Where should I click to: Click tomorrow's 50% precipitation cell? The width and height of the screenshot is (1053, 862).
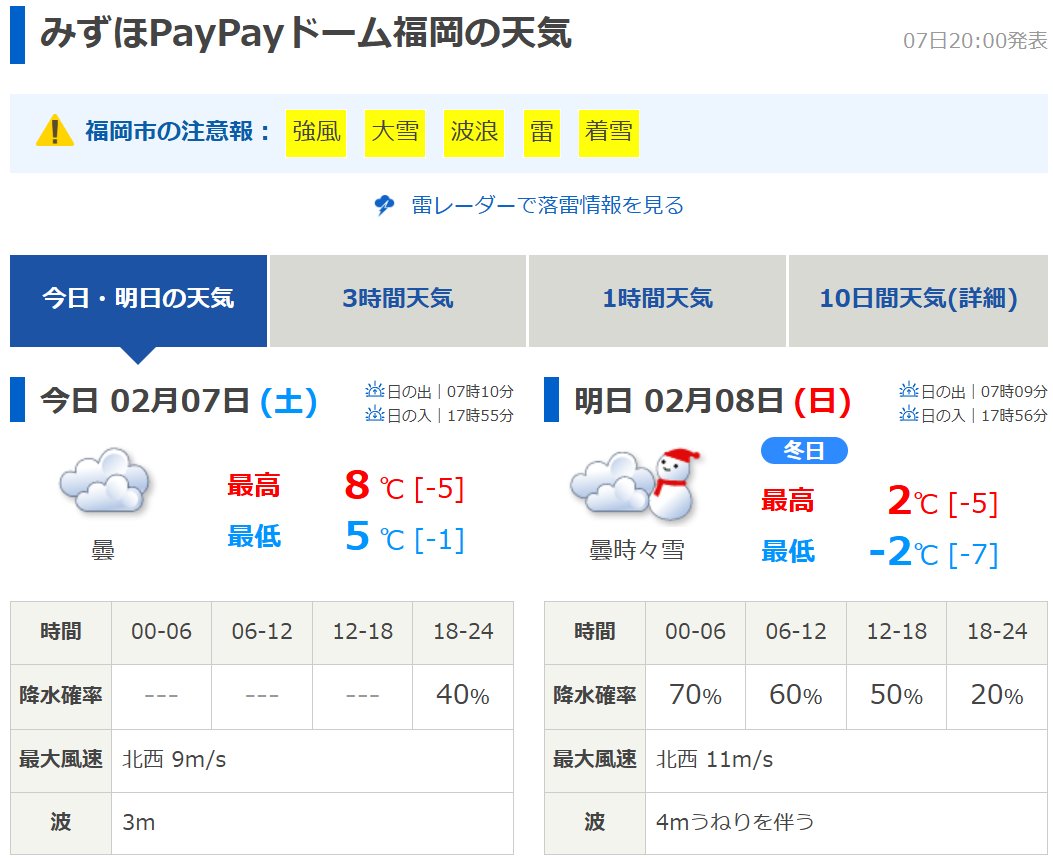(x=897, y=696)
